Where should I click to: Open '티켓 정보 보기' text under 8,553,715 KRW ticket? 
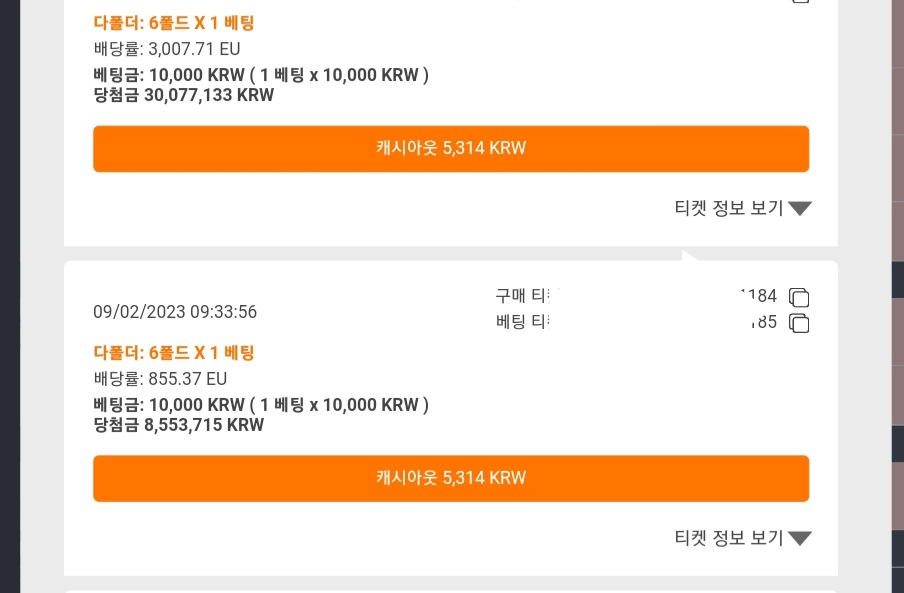click(x=729, y=538)
